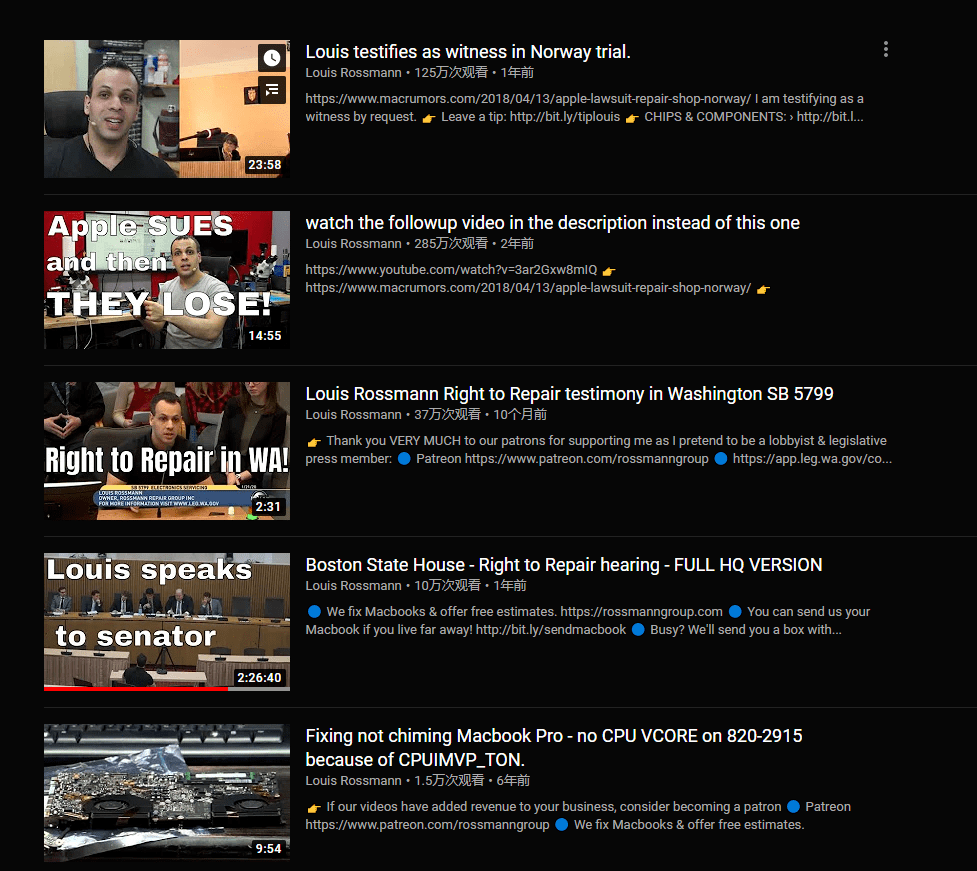Open Louis testifies Norway trial thumbnail
Viewport: 977px width, 871px height.
tap(167, 109)
